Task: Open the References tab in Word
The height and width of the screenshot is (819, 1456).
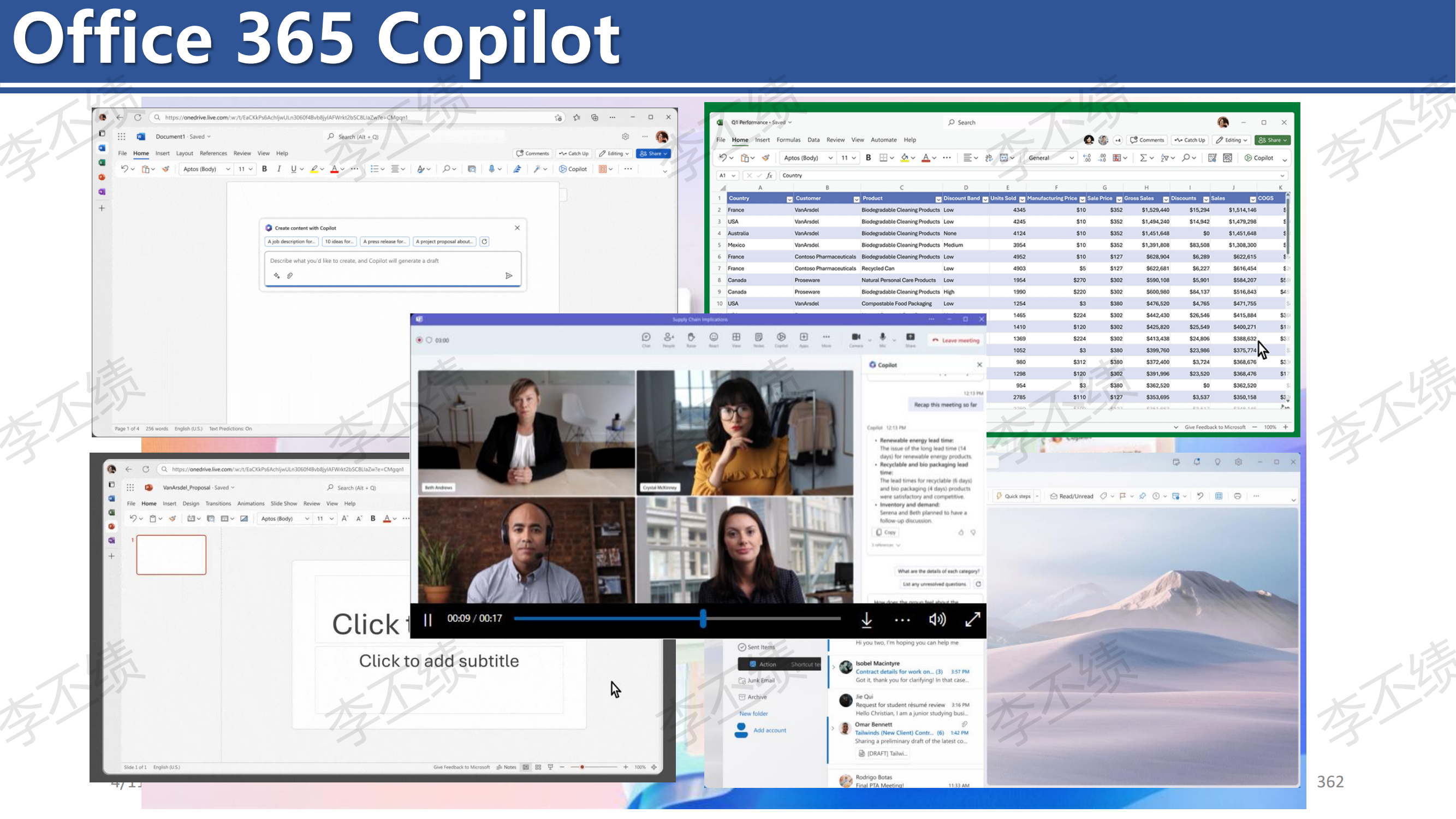Action: pyautogui.click(x=213, y=153)
